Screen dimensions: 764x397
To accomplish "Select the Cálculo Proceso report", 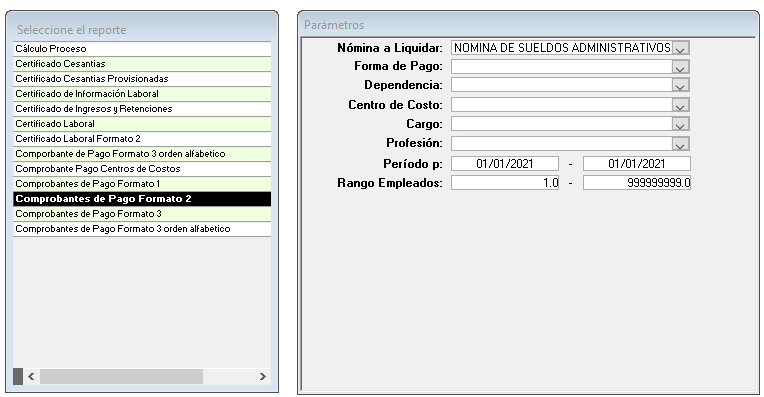I will point(142,49).
